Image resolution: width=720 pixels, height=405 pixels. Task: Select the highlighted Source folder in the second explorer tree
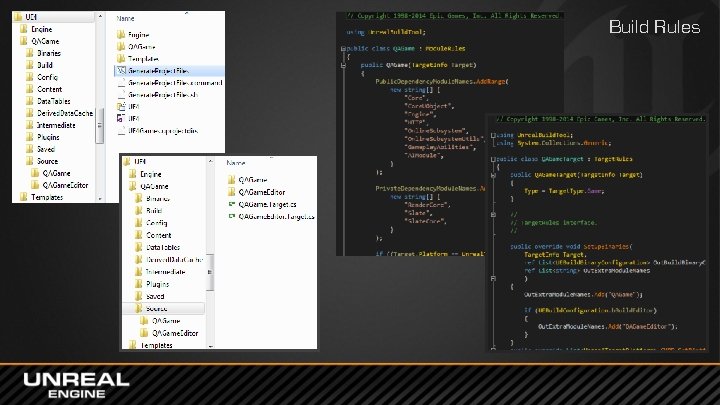(163, 309)
